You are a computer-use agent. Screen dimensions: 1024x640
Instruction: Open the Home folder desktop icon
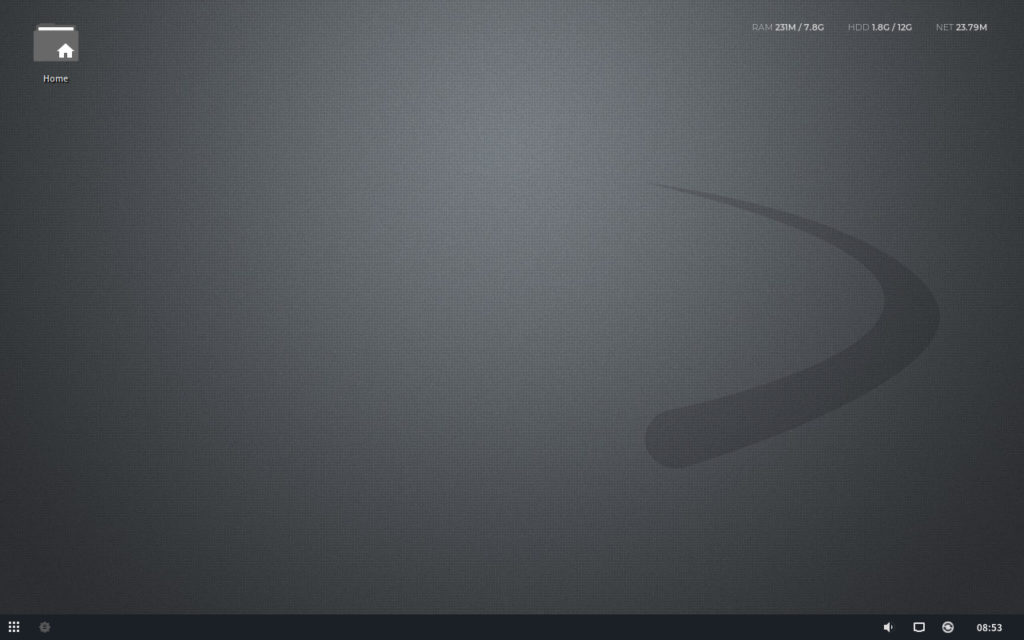pyautogui.click(x=56, y=43)
